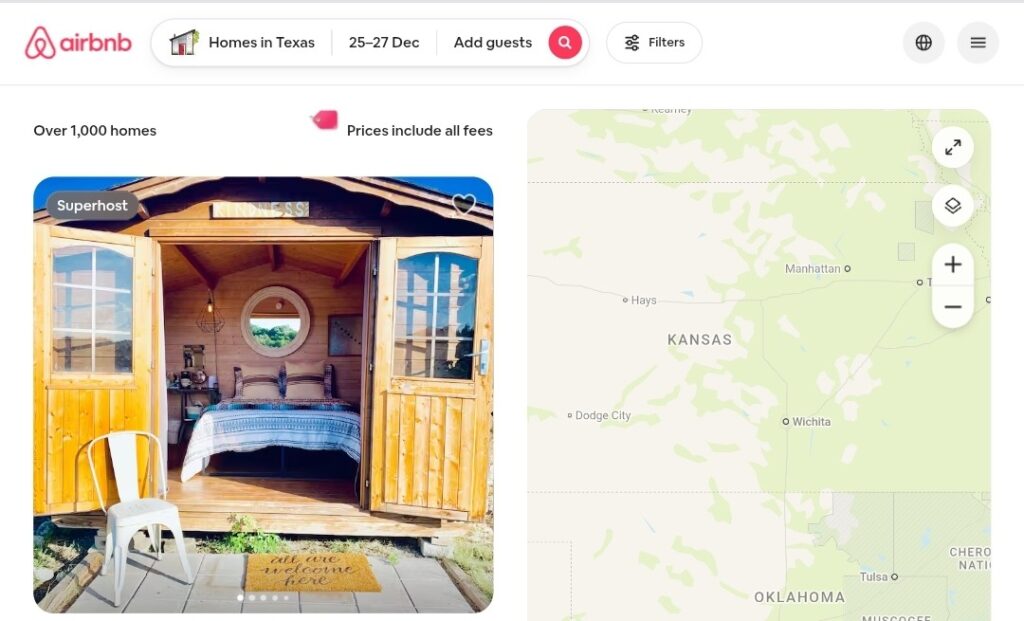Screen dimensions: 1024x621
Task: Select the second photo carousel dot
Action: tap(252, 597)
